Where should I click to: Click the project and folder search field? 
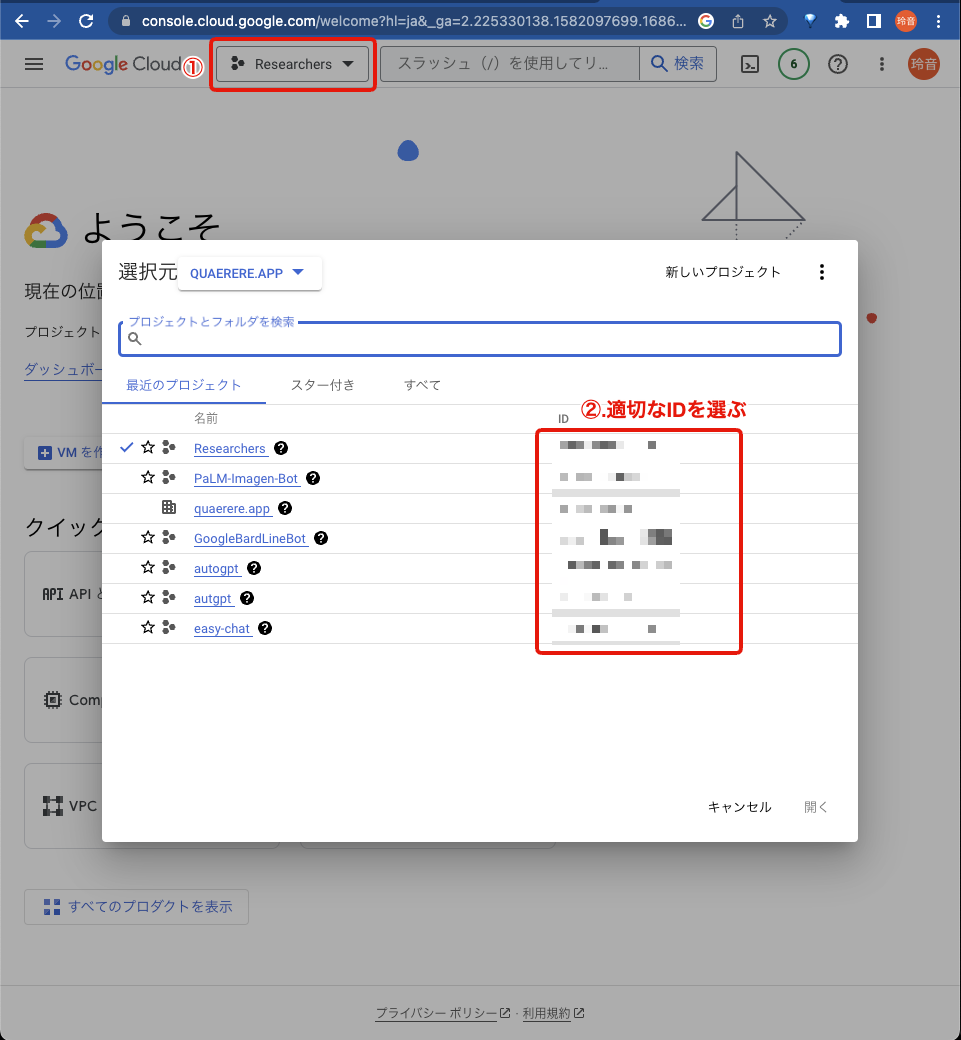point(480,339)
